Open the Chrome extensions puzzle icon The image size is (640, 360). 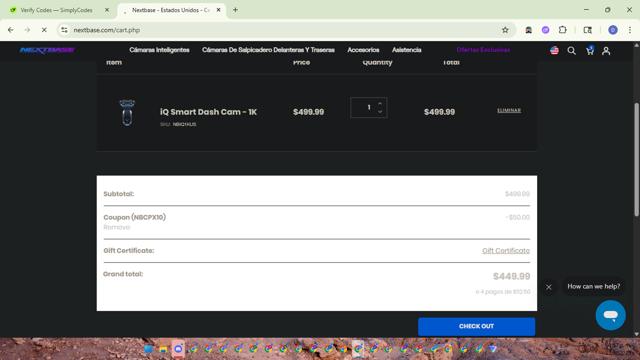(x=562, y=30)
